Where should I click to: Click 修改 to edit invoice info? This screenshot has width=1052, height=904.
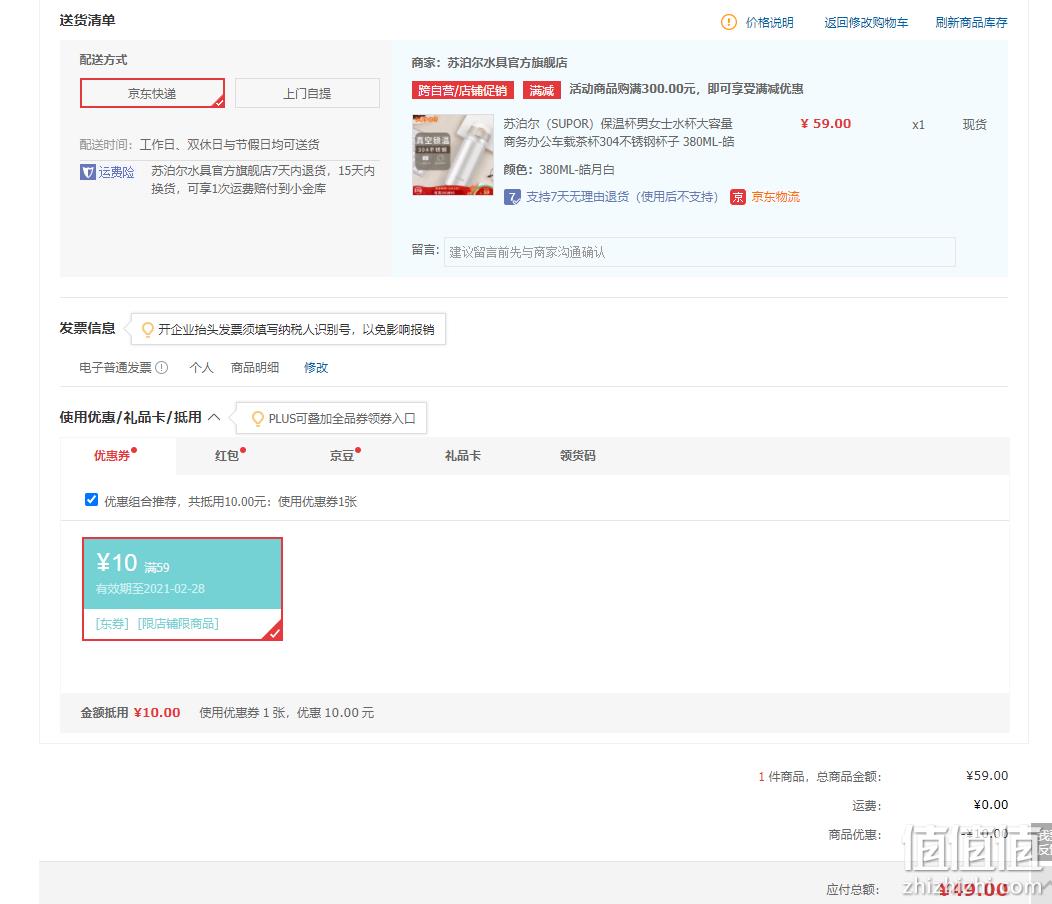click(316, 368)
